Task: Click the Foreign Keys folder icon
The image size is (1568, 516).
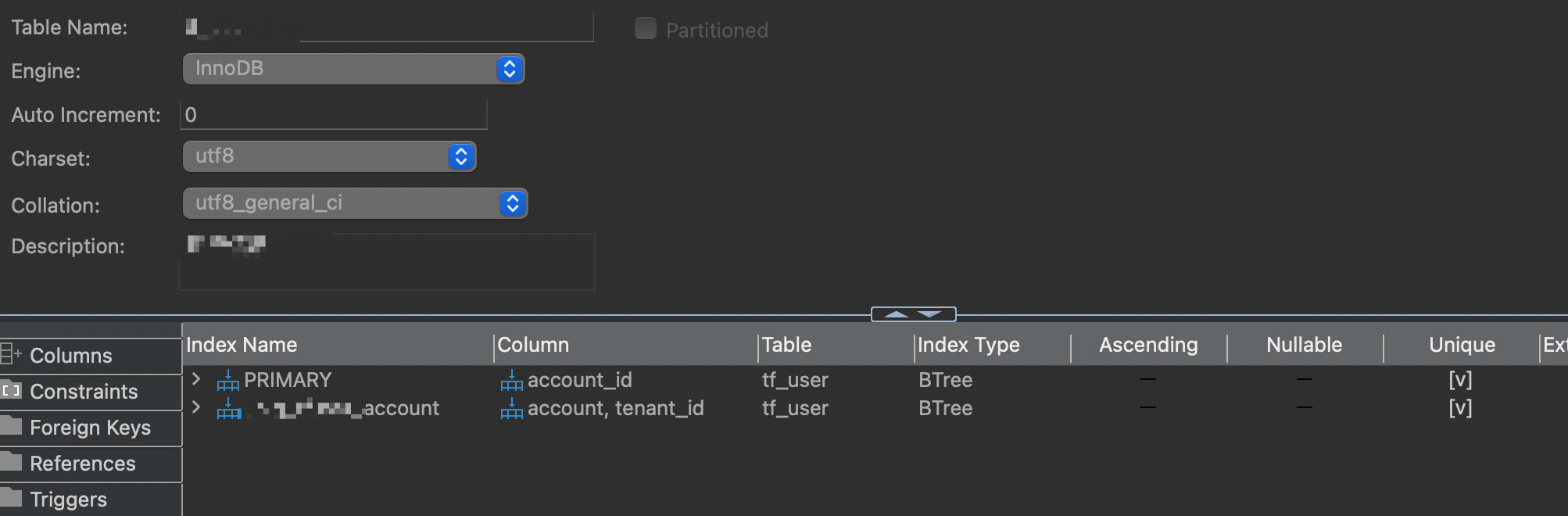Action: [x=11, y=426]
